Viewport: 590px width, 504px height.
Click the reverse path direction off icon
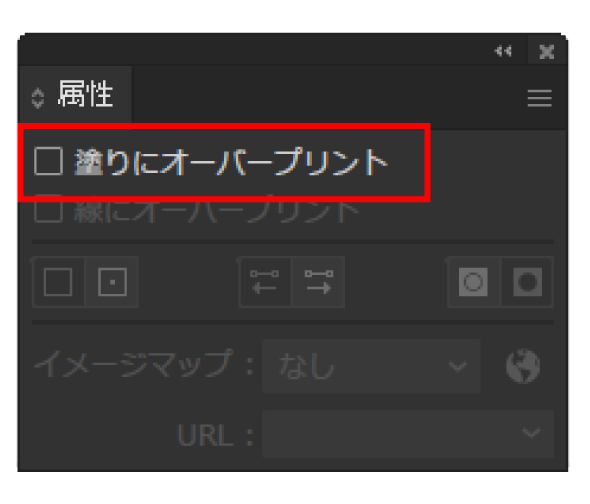click(x=265, y=282)
